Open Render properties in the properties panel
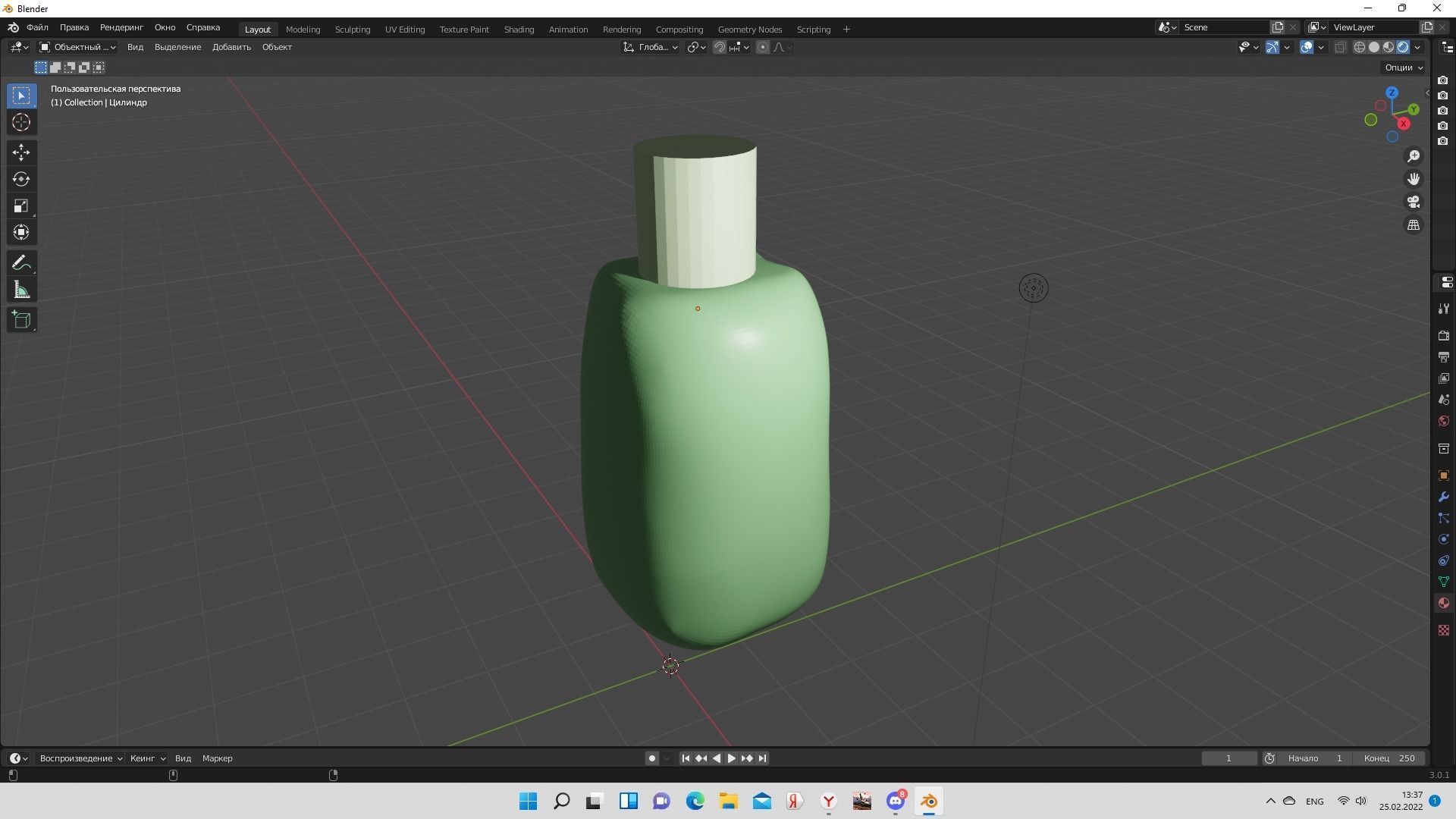 [x=1443, y=335]
